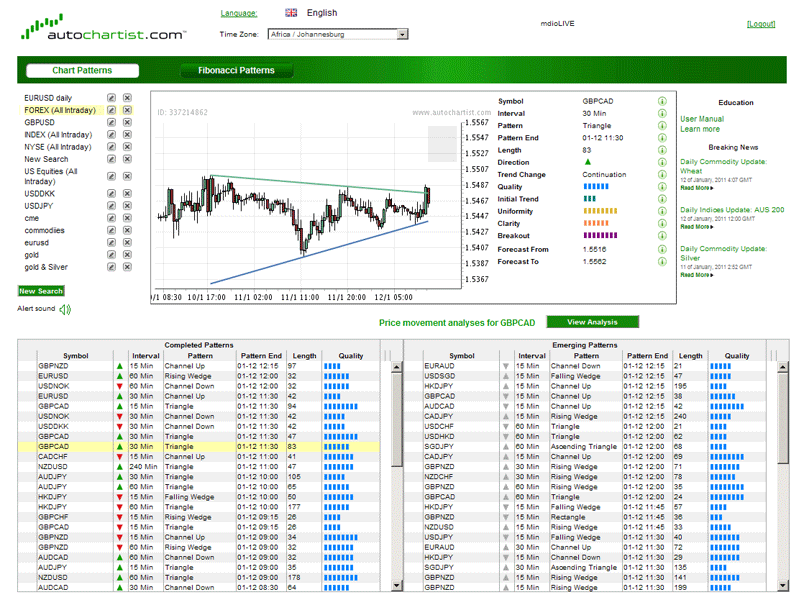Switch to Chart Patterns tab

[82, 70]
